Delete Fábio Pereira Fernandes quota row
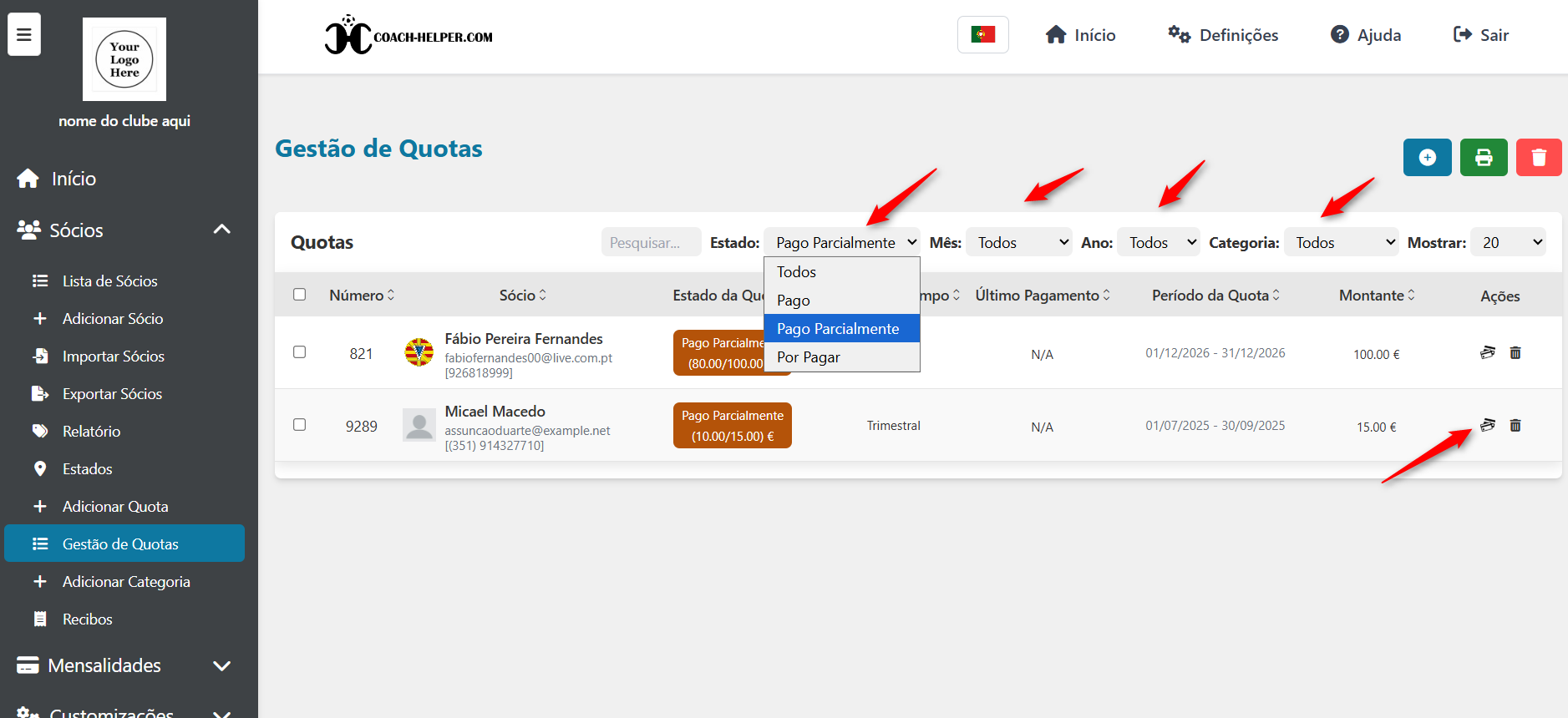Image resolution: width=1568 pixels, height=718 pixels. click(1515, 353)
